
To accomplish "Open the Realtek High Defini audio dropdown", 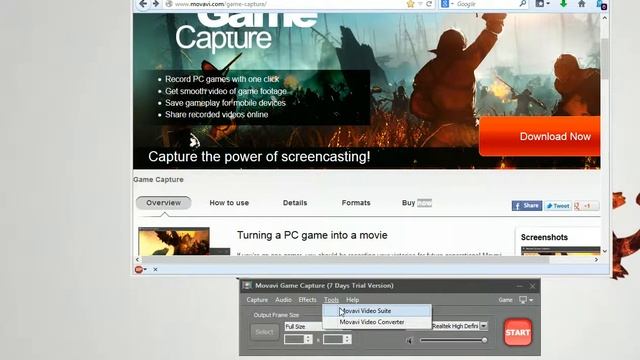I will [484, 326].
